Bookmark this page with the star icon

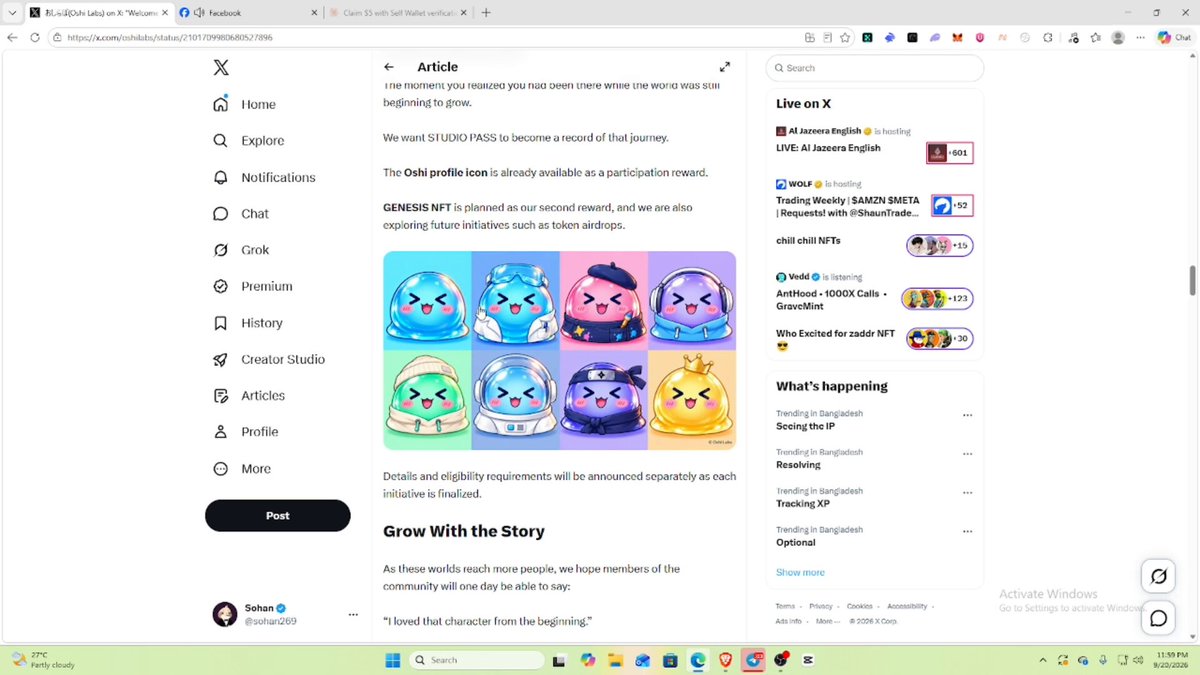845,38
